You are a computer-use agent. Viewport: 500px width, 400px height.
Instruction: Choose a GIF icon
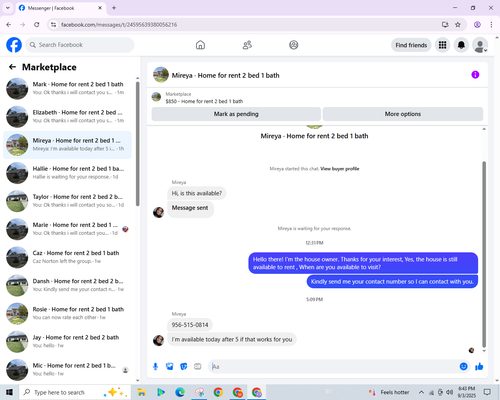tap(198, 367)
